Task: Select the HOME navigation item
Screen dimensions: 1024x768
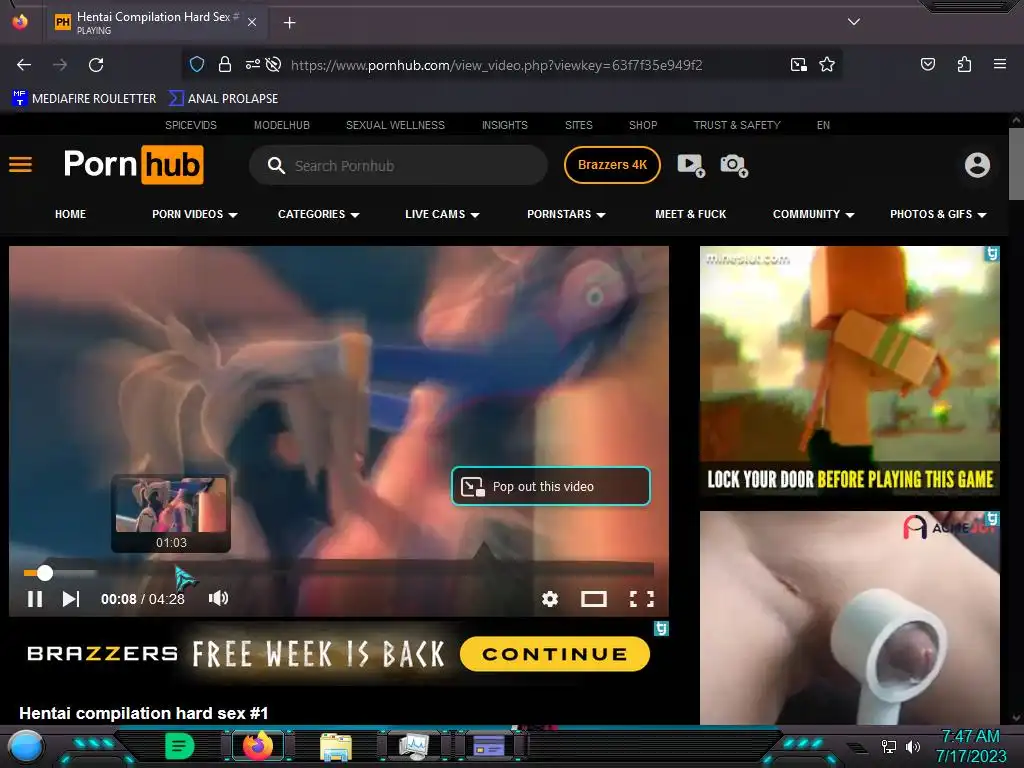Action: (x=71, y=214)
